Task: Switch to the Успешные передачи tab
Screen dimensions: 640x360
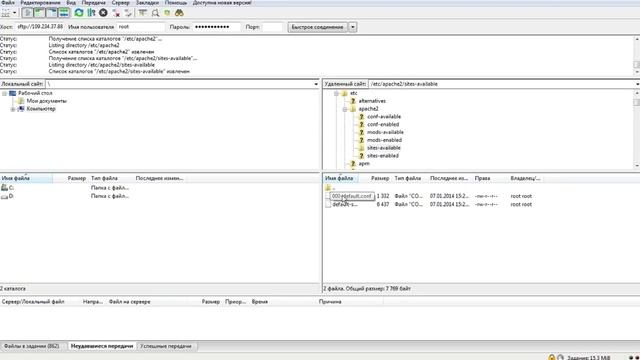Action: coord(166,346)
